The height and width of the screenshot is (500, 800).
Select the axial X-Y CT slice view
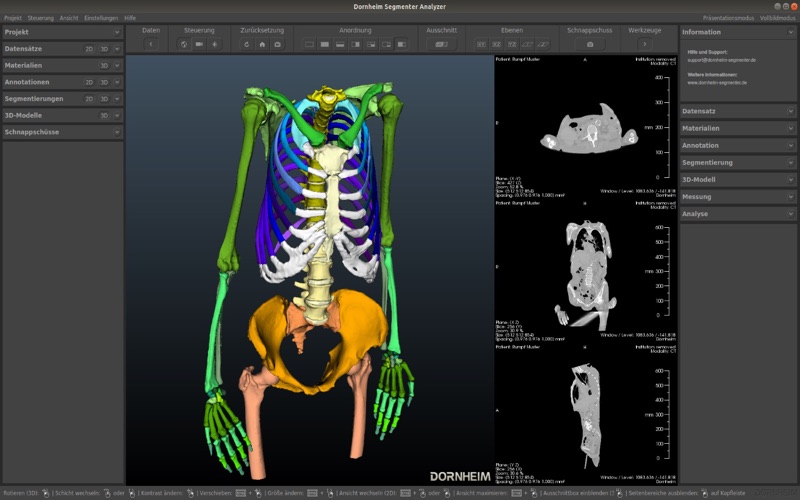pyautogui.click(x=586, y=127)
